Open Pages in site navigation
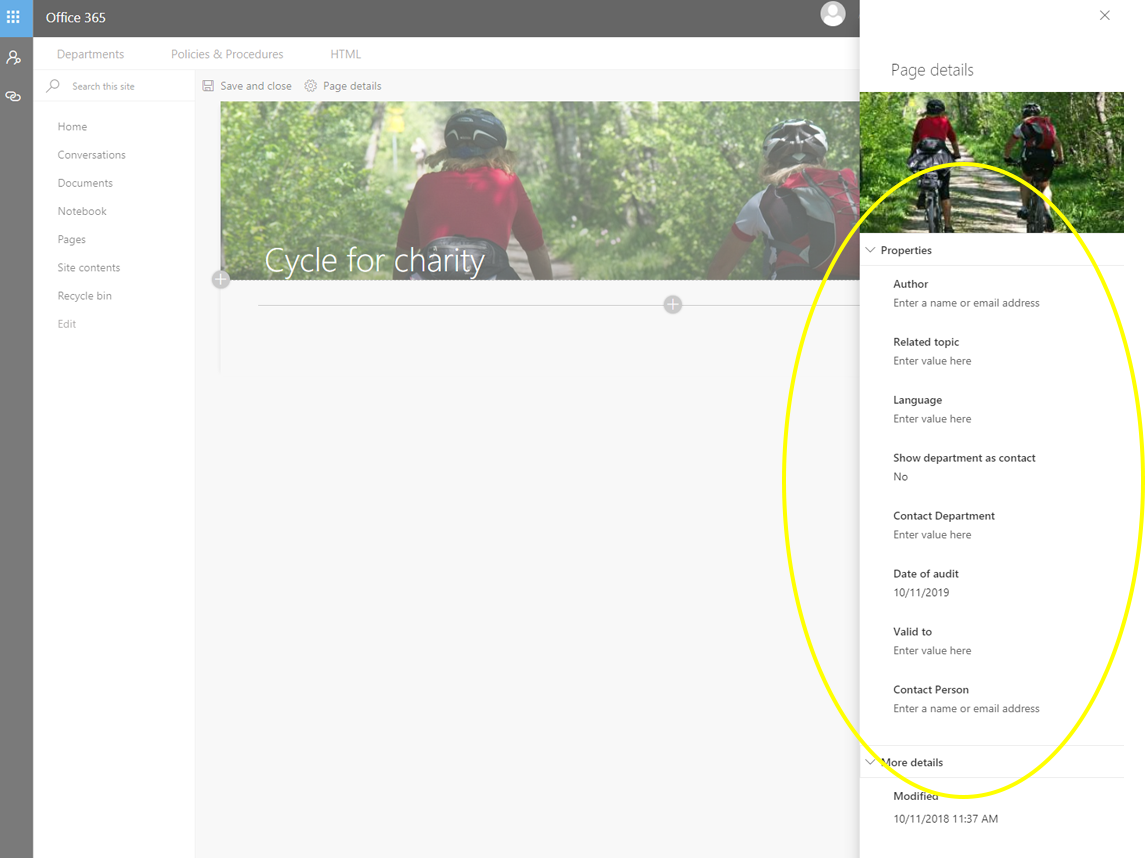Viewport: 1146px width, 858px height. (x=72, y=240)
